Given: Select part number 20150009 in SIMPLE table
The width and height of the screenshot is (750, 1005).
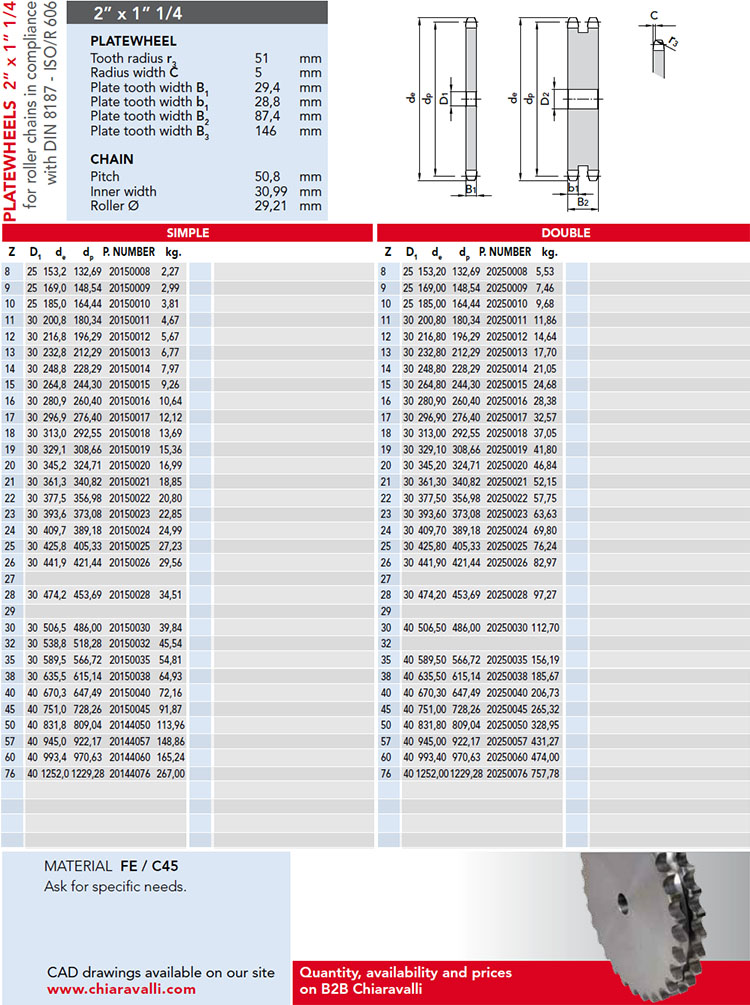Looking at the screenshot, I should click(x=129, y=288).
